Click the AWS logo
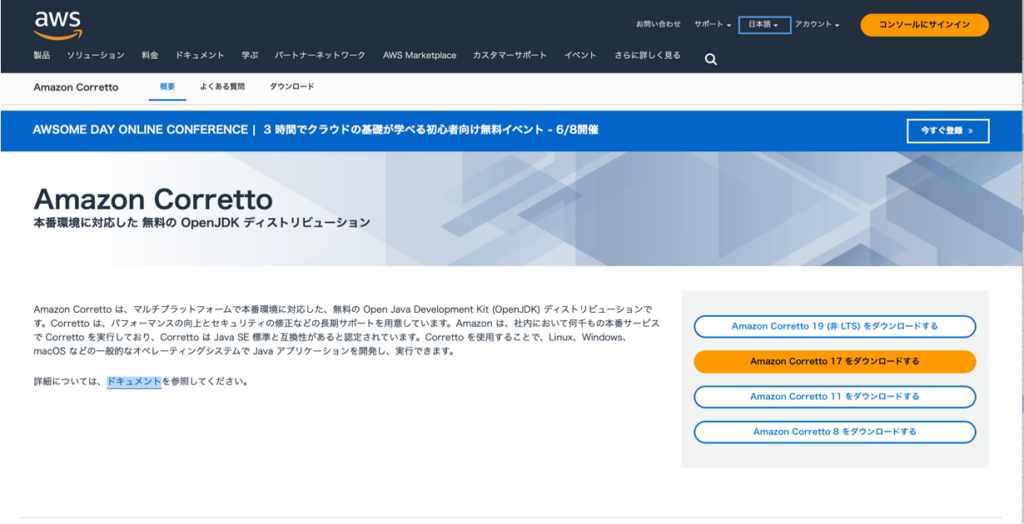The width and height of the screenshot is (1024, 524). [57, 23]
